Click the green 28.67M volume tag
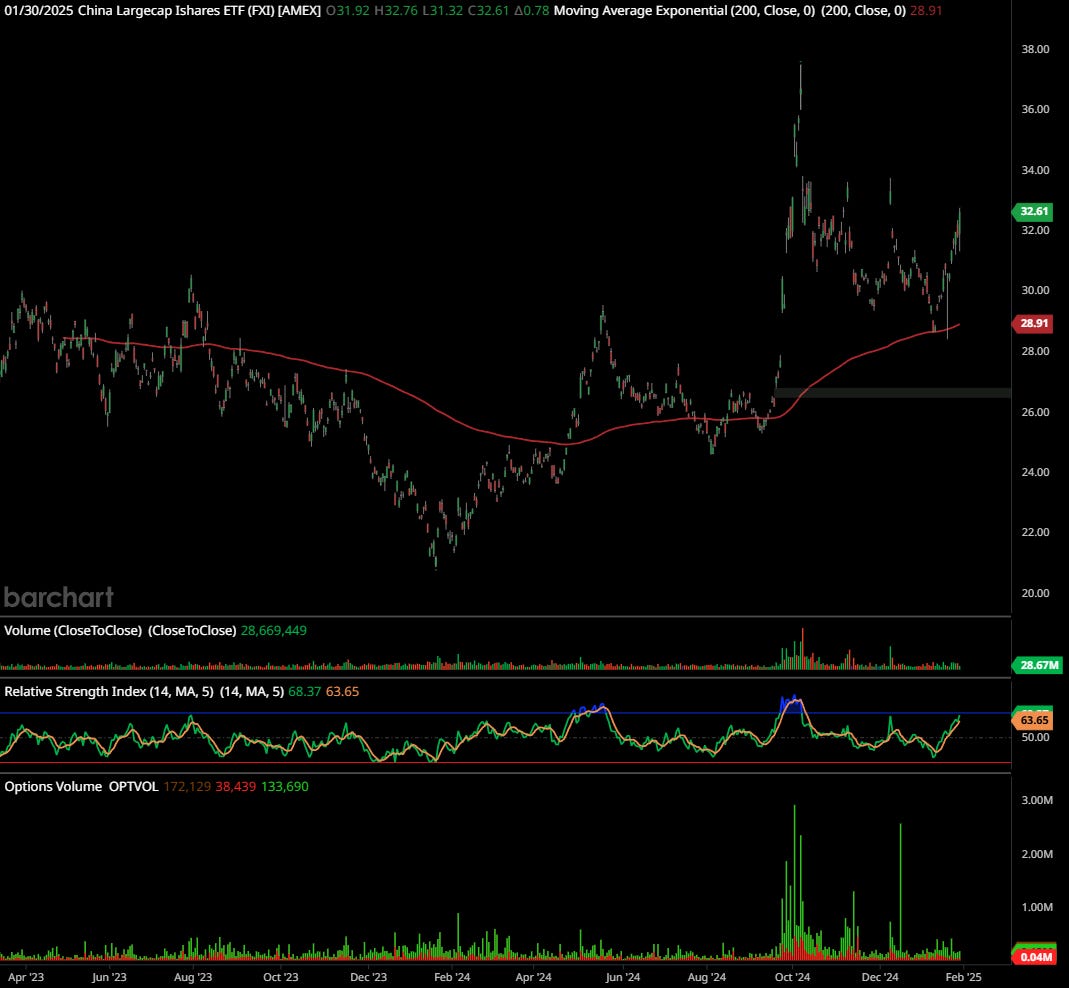Image resolution: width=1069 pixels, height=988 pixels. click(x=1038, y=665)
